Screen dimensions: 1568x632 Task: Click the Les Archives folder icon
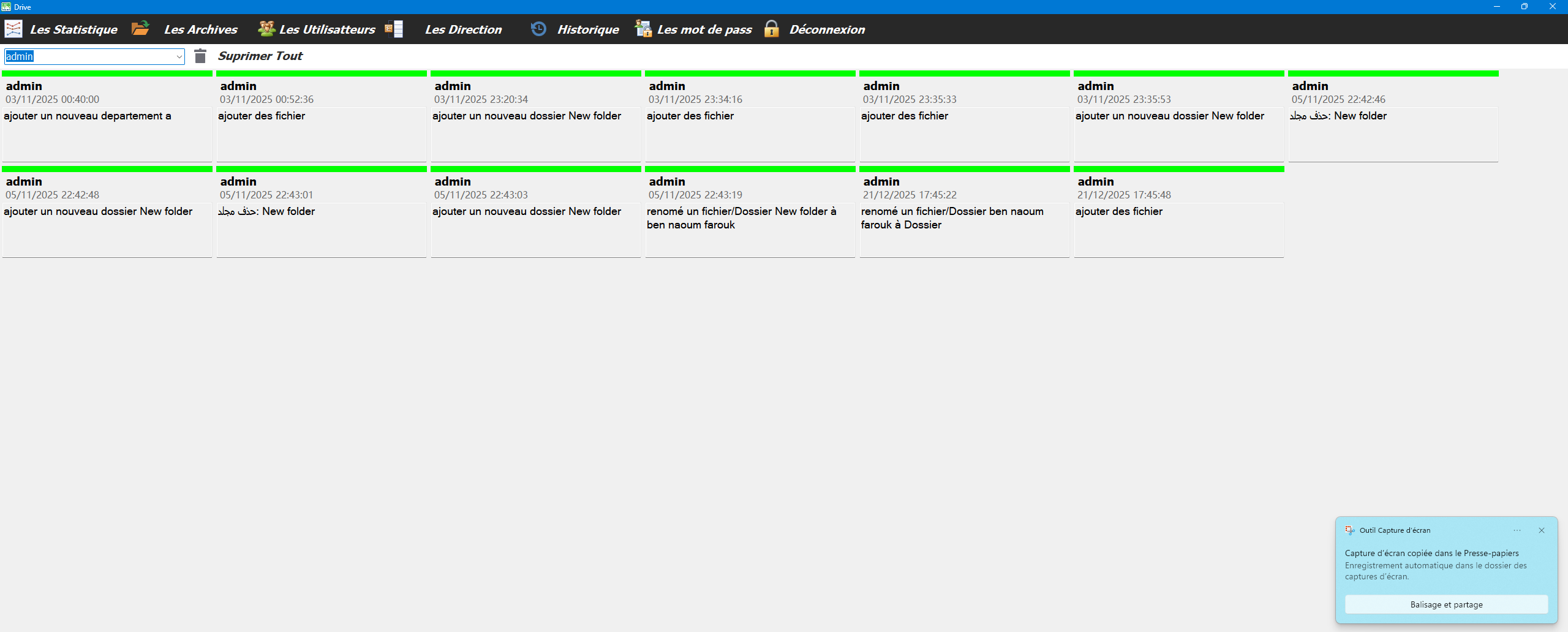(140, 28)
